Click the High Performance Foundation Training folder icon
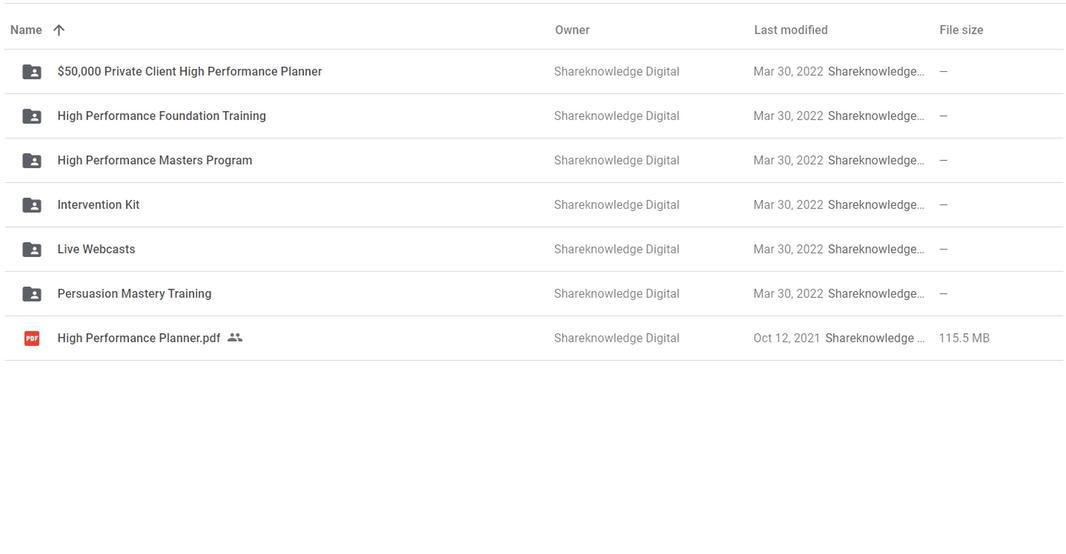 32,116
